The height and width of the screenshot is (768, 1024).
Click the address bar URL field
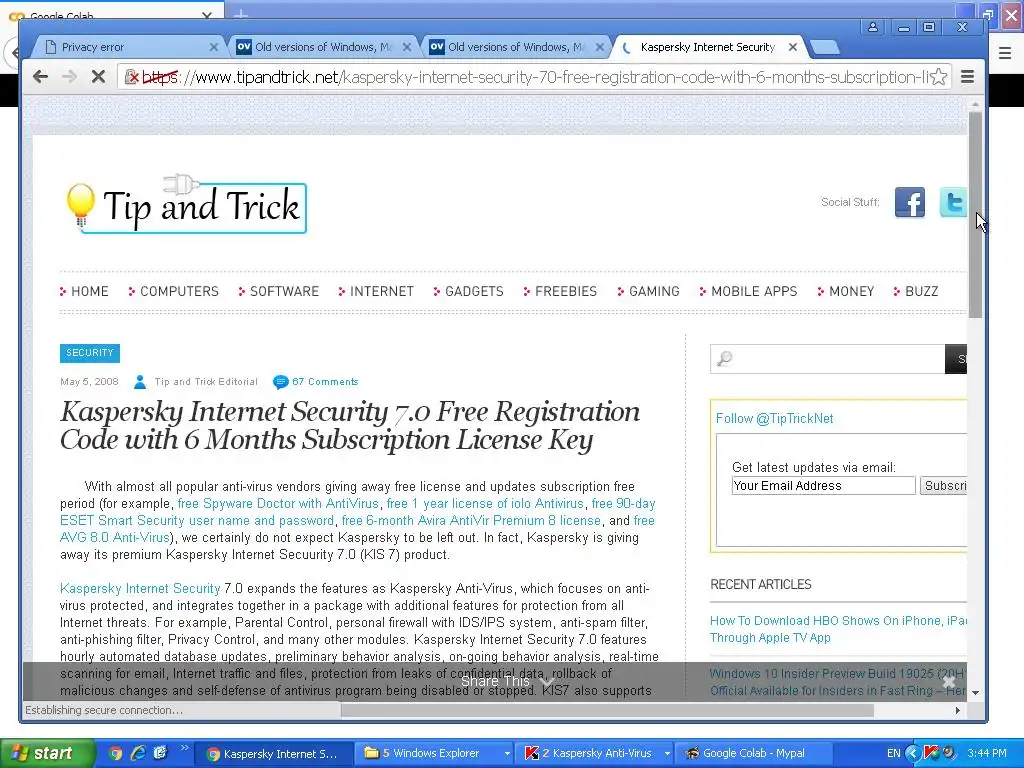click(x=536, y=77)
